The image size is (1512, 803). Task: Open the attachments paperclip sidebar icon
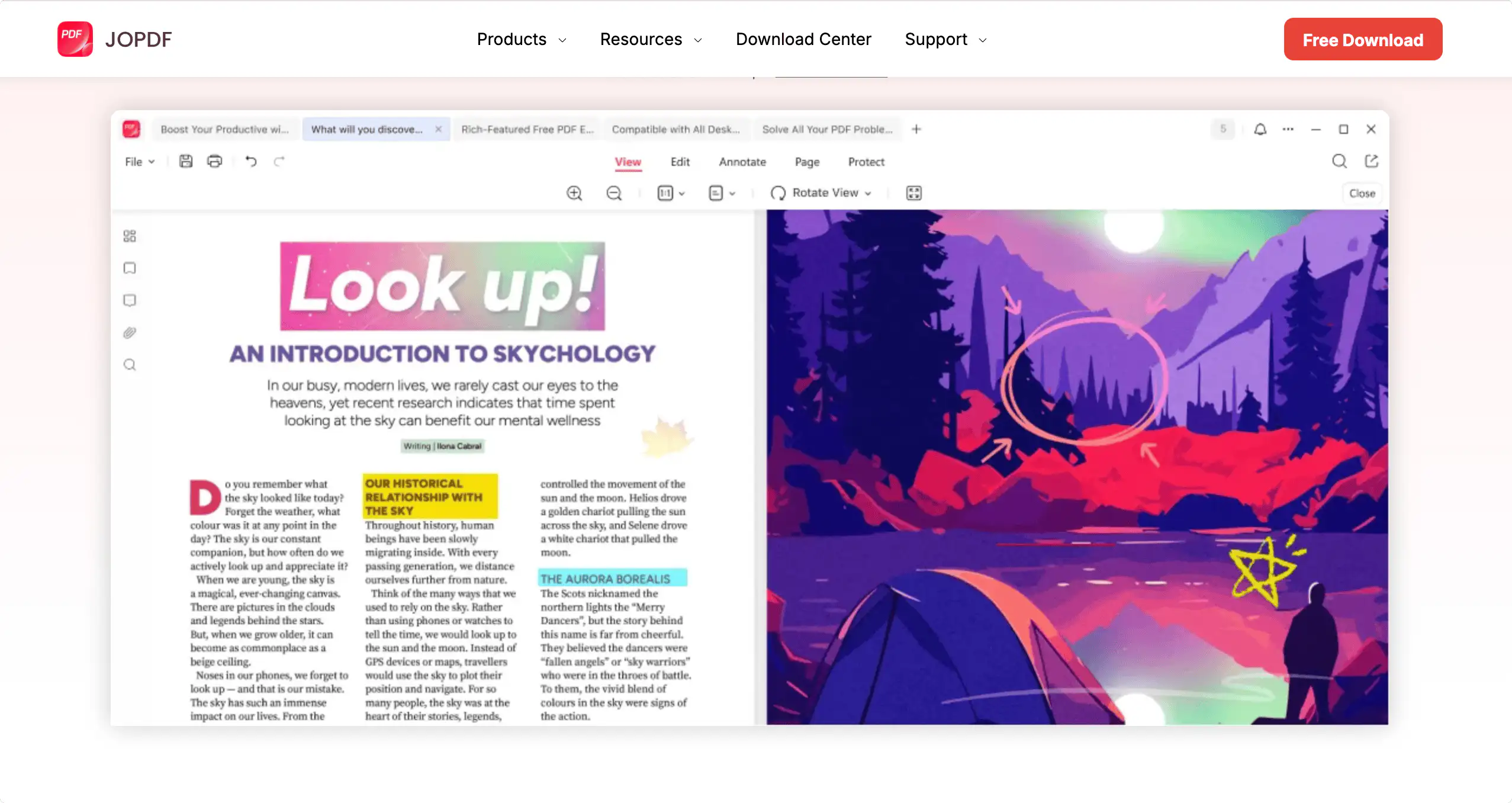(x=130, y=333)
